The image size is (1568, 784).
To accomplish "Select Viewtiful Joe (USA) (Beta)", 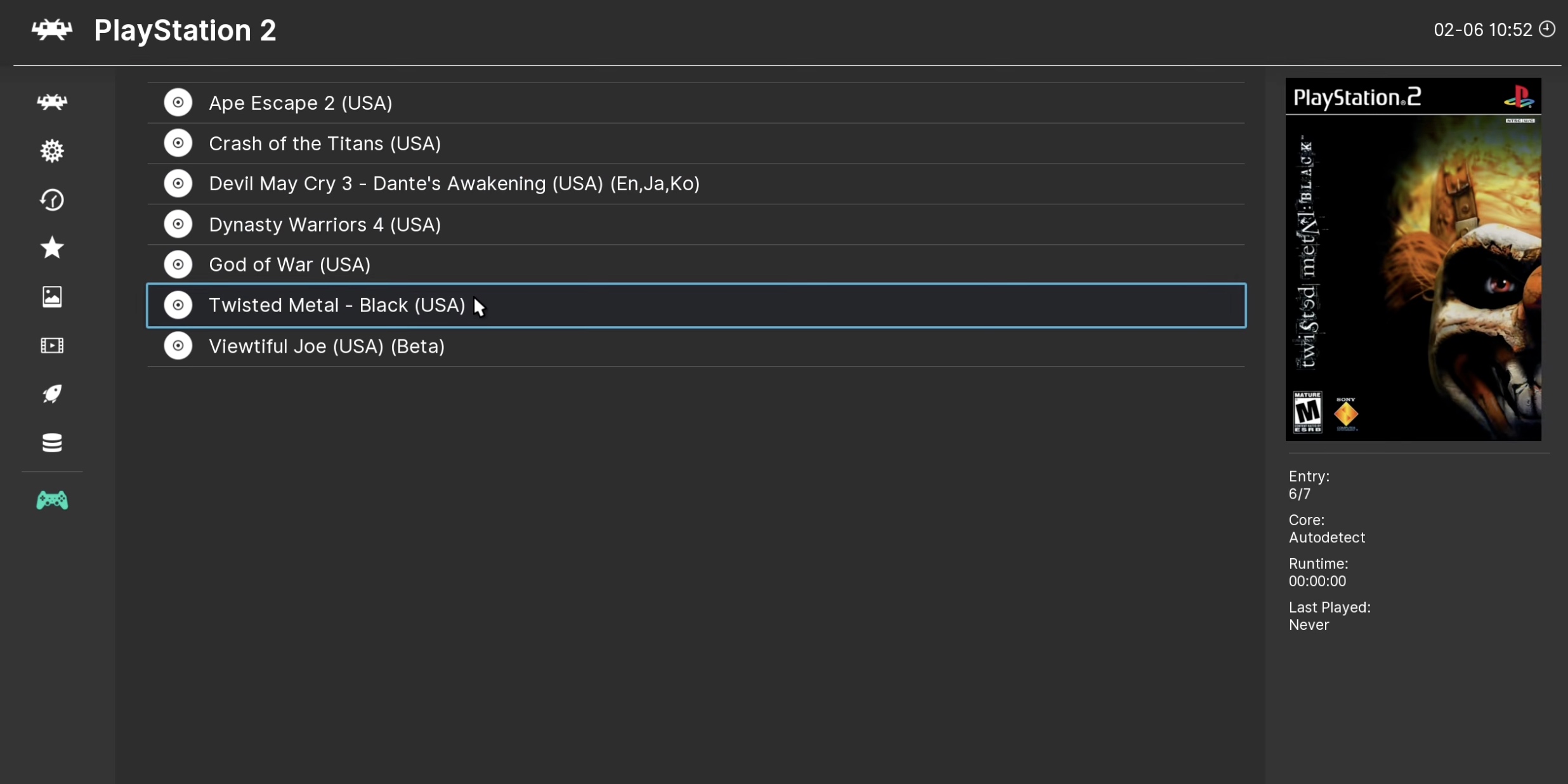I will tap(327, 346).
